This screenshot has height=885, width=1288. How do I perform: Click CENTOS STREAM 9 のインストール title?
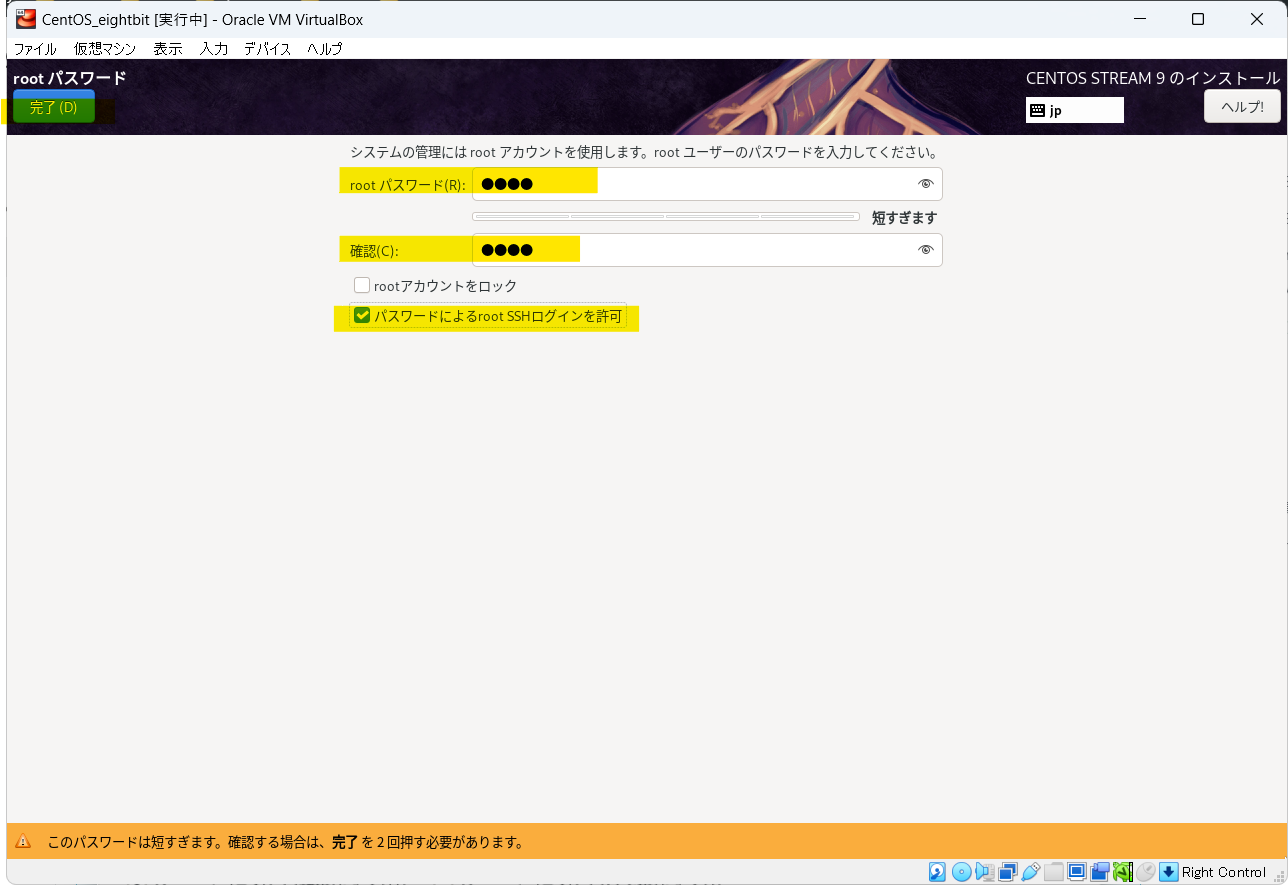click(1153, 78)
